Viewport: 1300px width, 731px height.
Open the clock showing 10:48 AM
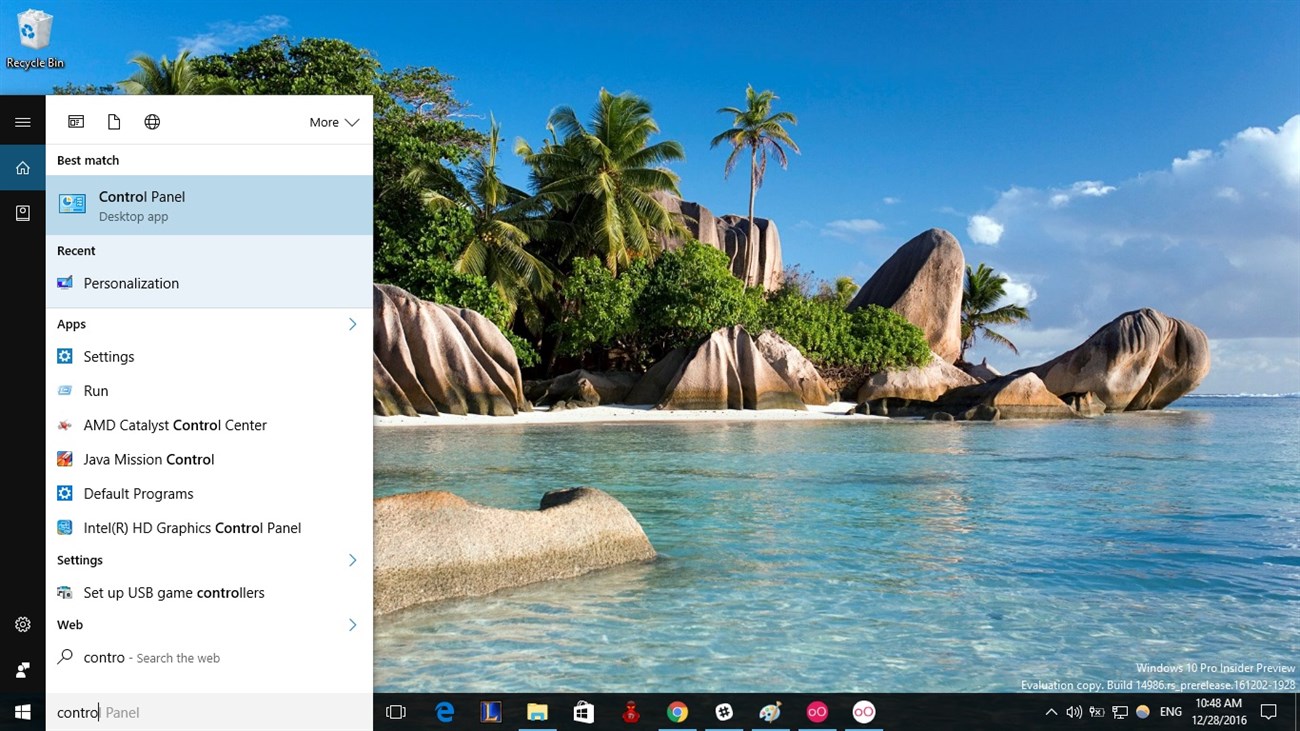tap(1218, 712)
